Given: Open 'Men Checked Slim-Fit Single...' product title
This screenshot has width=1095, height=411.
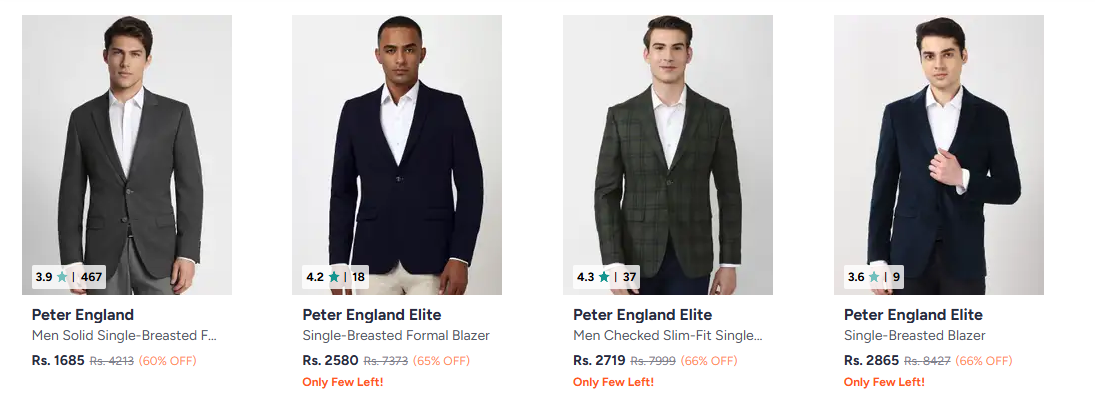Looking at the screenshot, I should coord(668,336).
